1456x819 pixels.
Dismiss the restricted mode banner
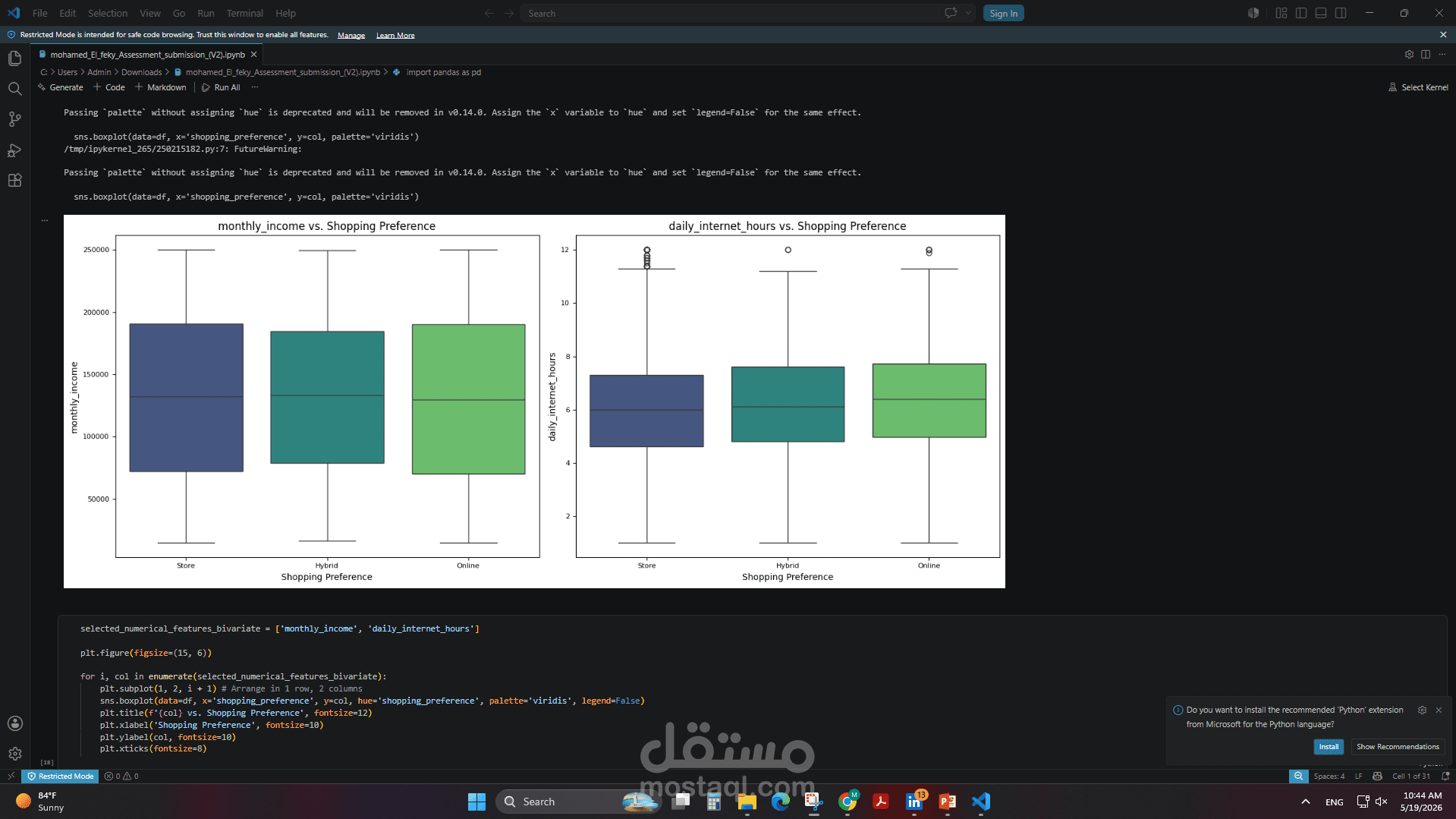pyautogui.click(x=1443, y=35)
